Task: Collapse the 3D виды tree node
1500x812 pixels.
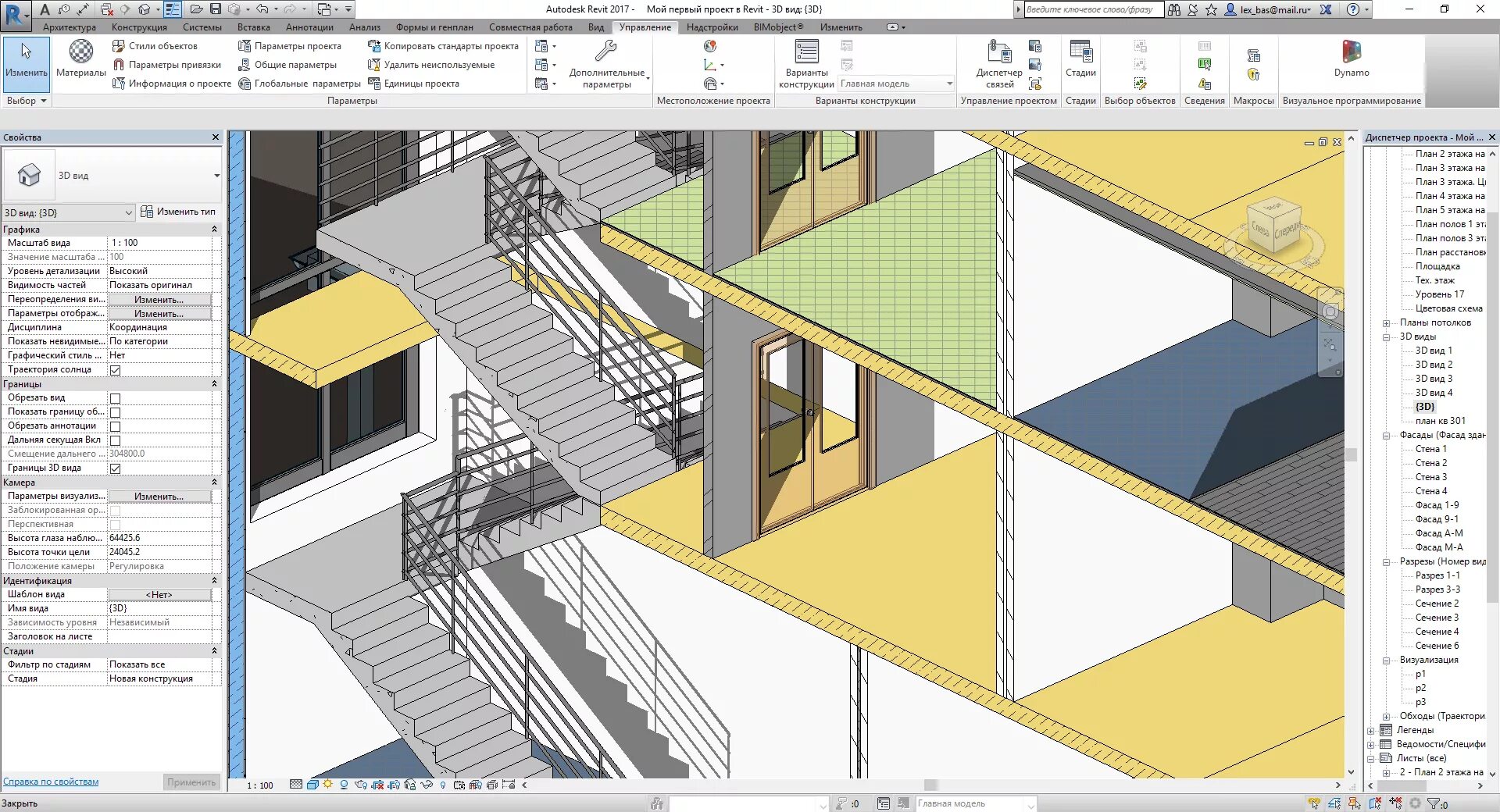Action: pyautogui.click(x=1386, y=337)
